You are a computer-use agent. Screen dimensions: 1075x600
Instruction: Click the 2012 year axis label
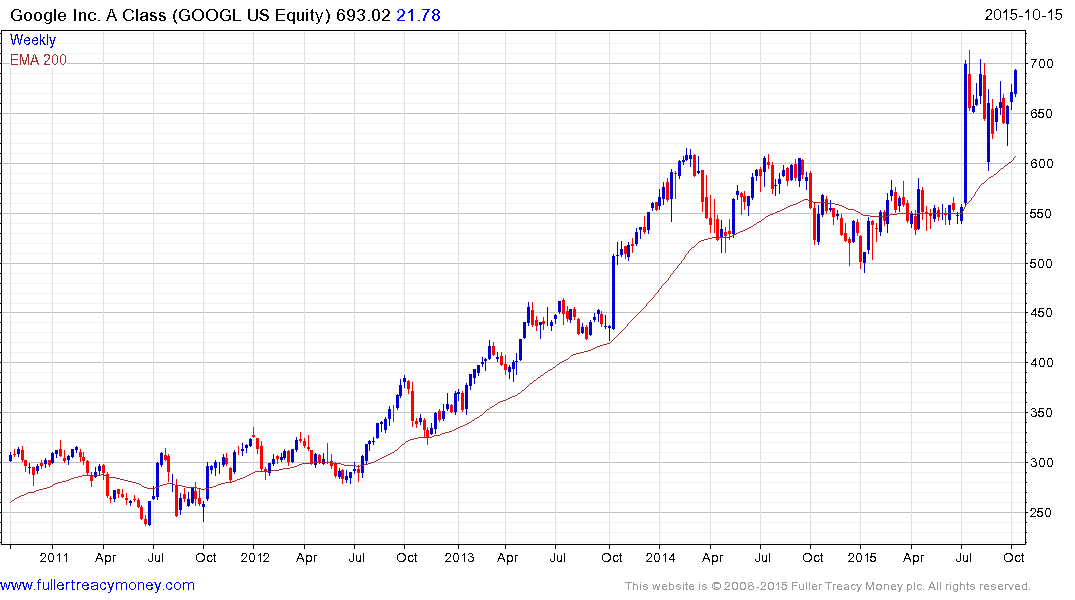255,557
